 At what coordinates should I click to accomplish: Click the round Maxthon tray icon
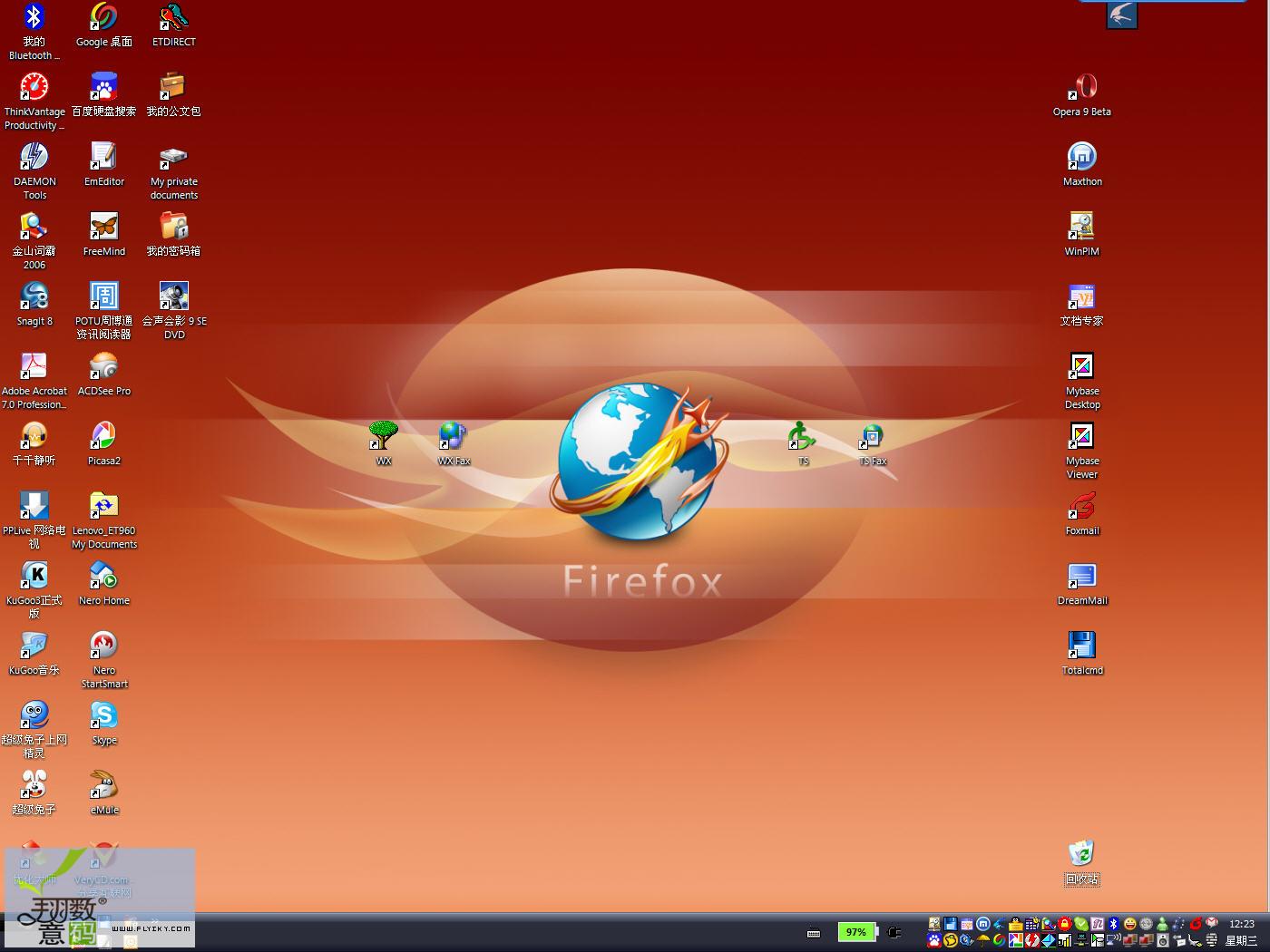tap(983, 924)
